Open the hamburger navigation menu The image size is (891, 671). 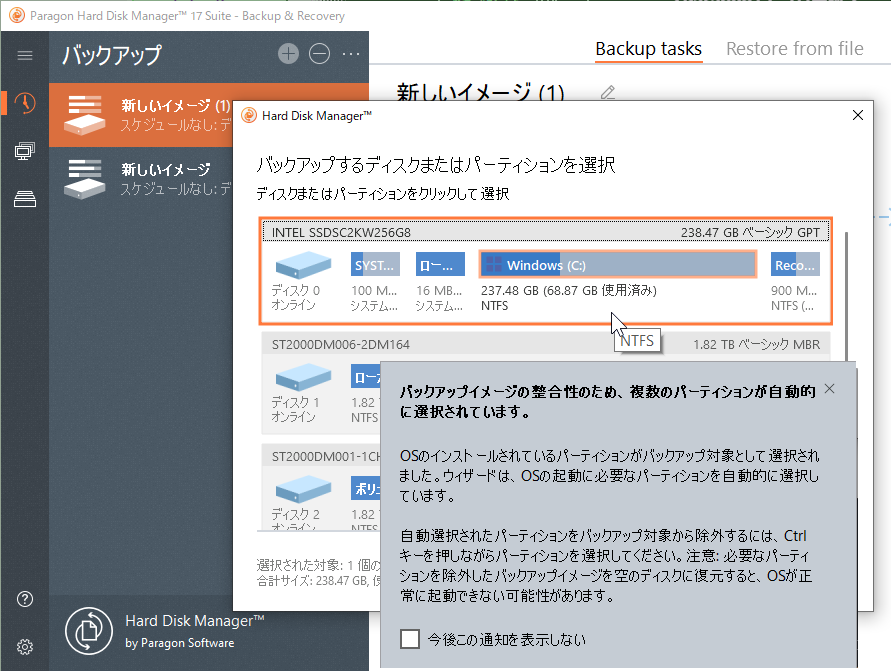[x=25, y=55]
